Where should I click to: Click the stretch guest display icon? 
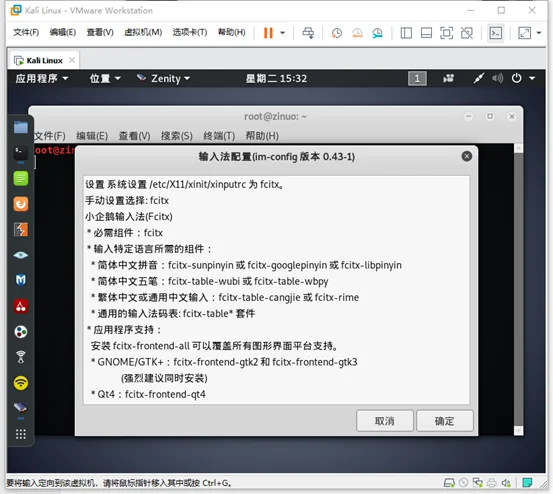(x=524, y=33)
